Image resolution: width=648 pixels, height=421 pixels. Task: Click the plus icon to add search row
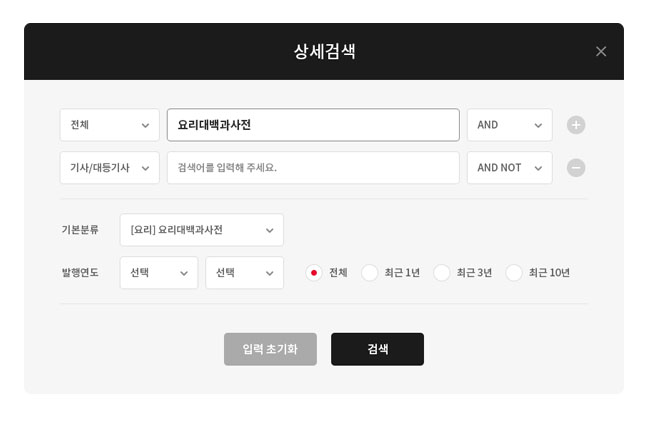(x=576, y=125)
